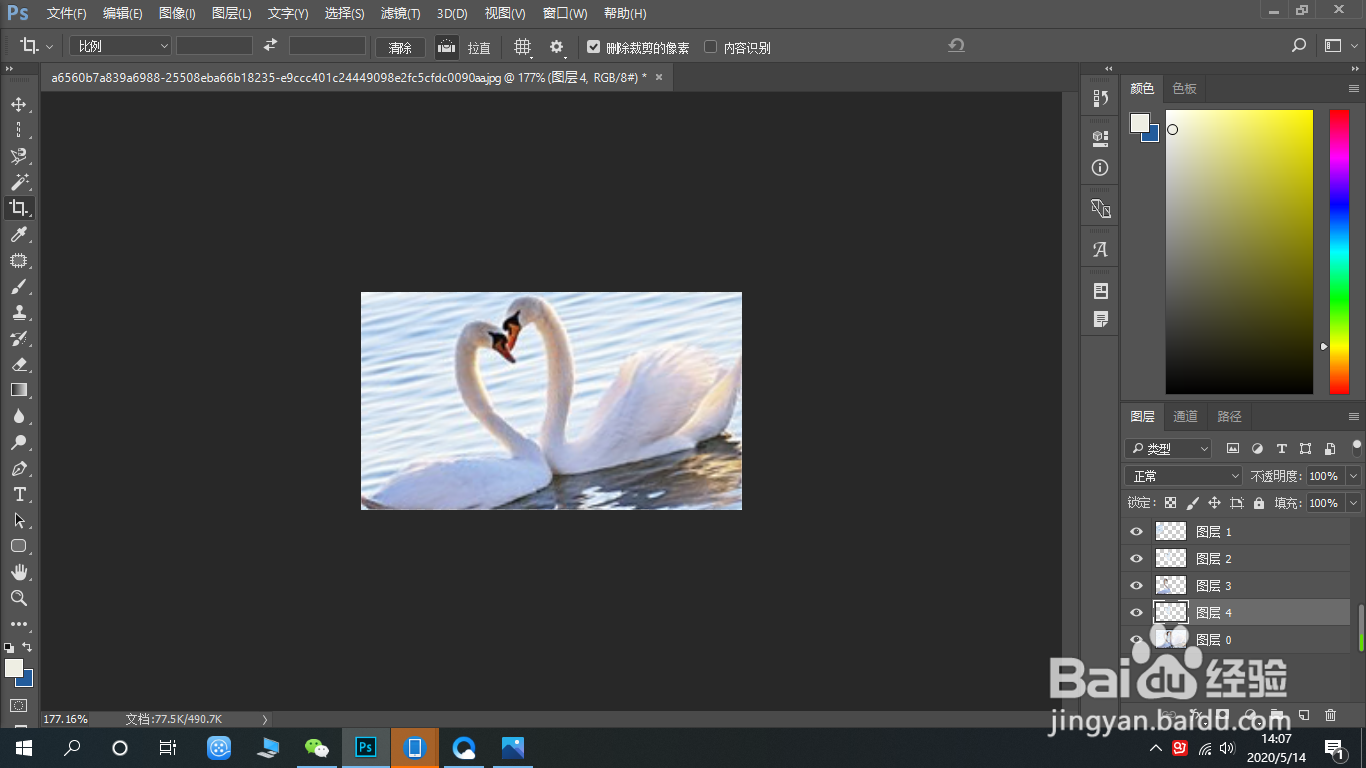The height and width of the screenshot is (768, 1366).
Task: Hide layer 图层 3 eye icon
Action: pyautogui.click(x=1136, y=586)
